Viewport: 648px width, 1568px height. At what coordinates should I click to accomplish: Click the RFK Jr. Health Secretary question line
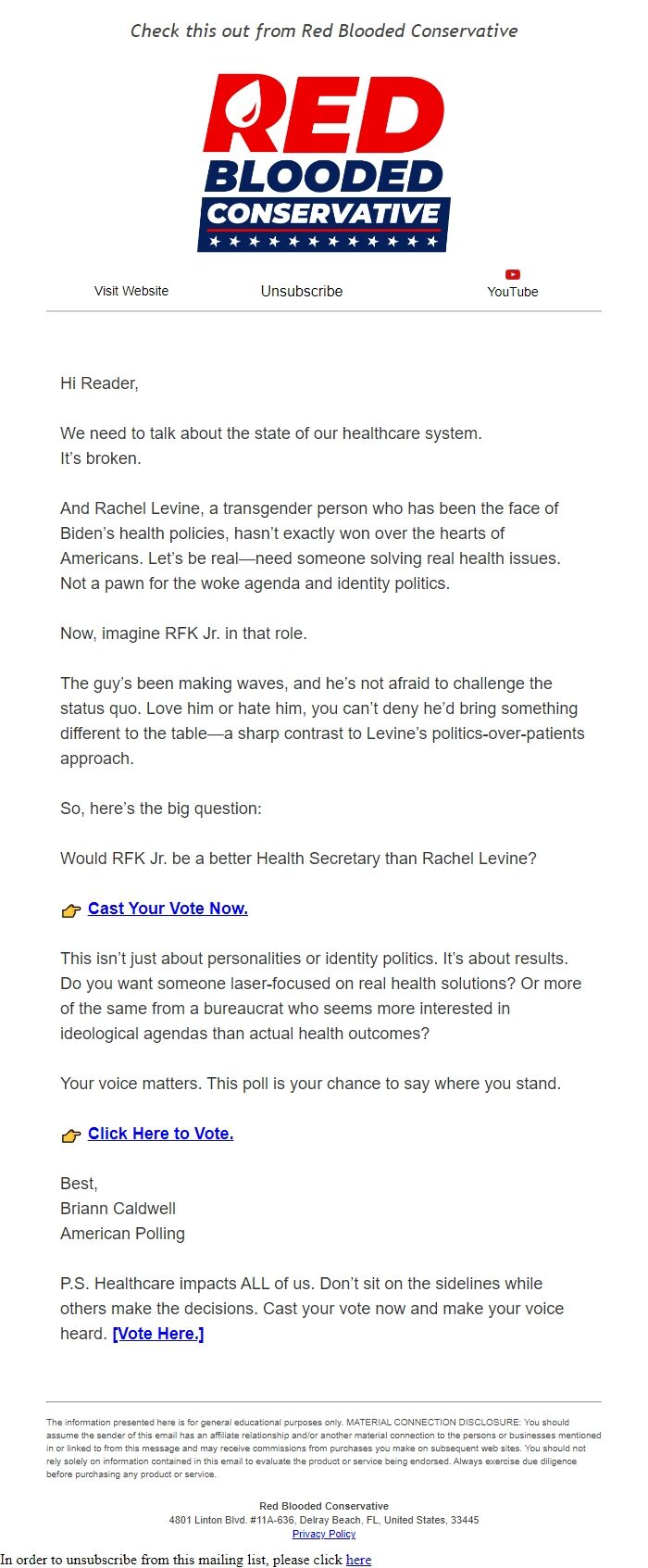[298, 859]
